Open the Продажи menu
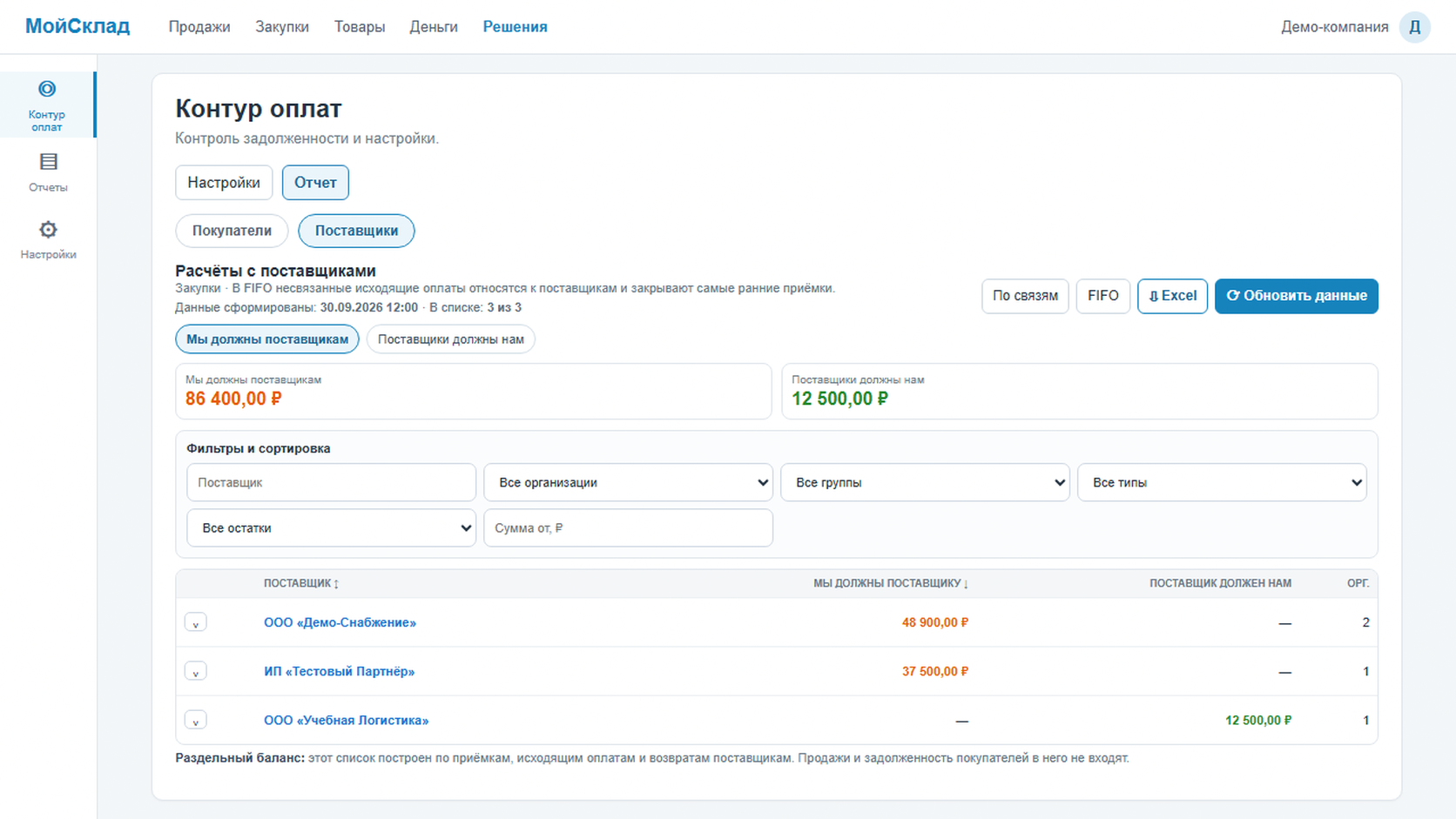1456x819 pixels. pyautogui.click(x=199, y=27)
